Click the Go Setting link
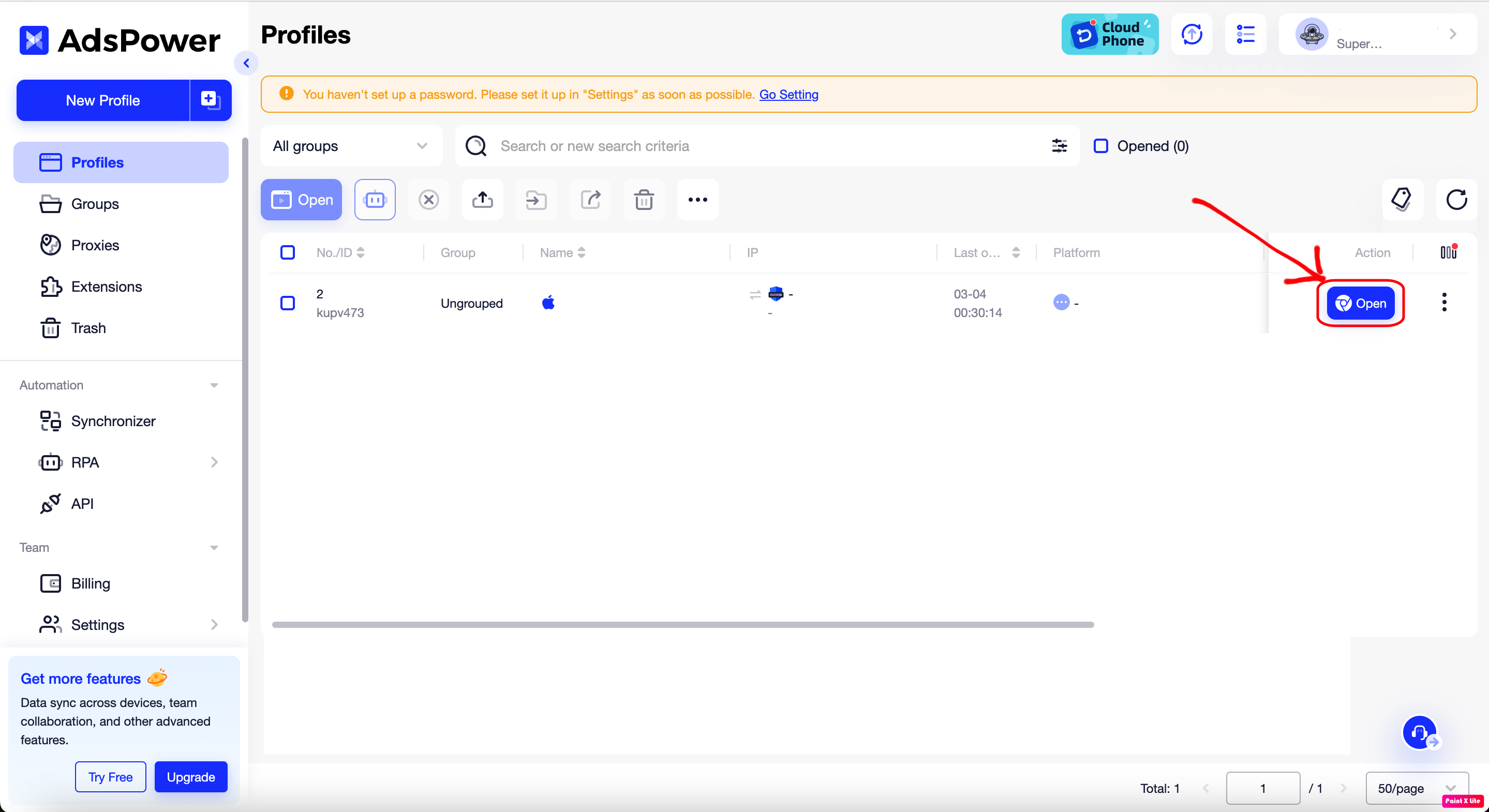 788,94
